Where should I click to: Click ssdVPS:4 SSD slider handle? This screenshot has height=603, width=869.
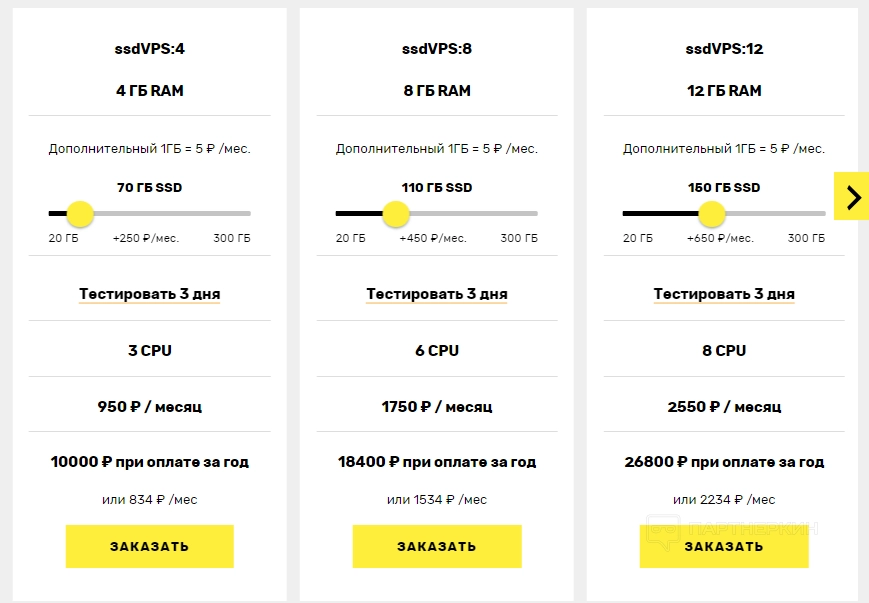coord(79,213)
